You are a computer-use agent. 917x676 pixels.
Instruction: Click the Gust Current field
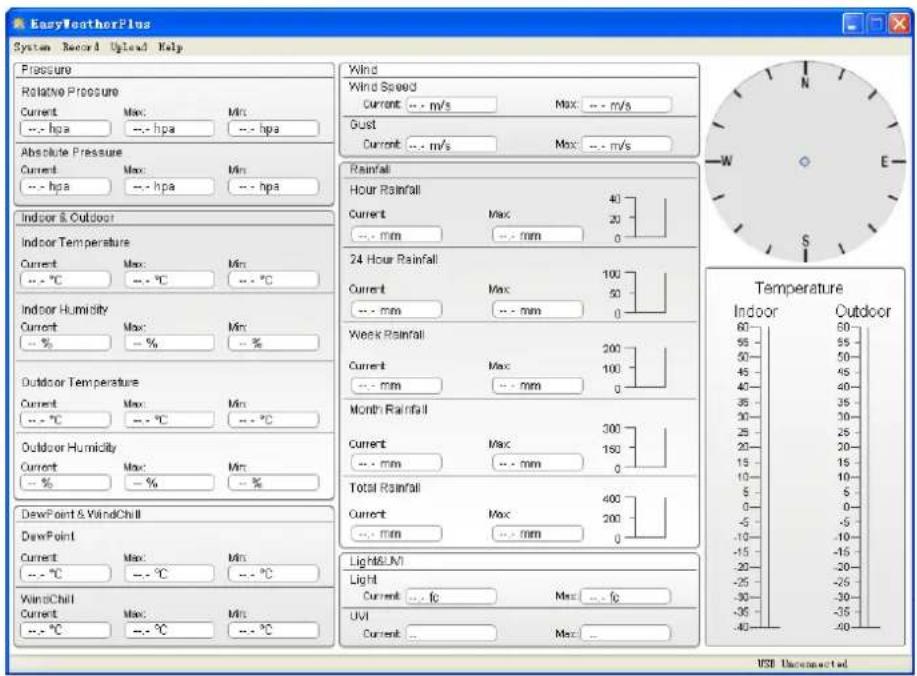tap(451, 144)
